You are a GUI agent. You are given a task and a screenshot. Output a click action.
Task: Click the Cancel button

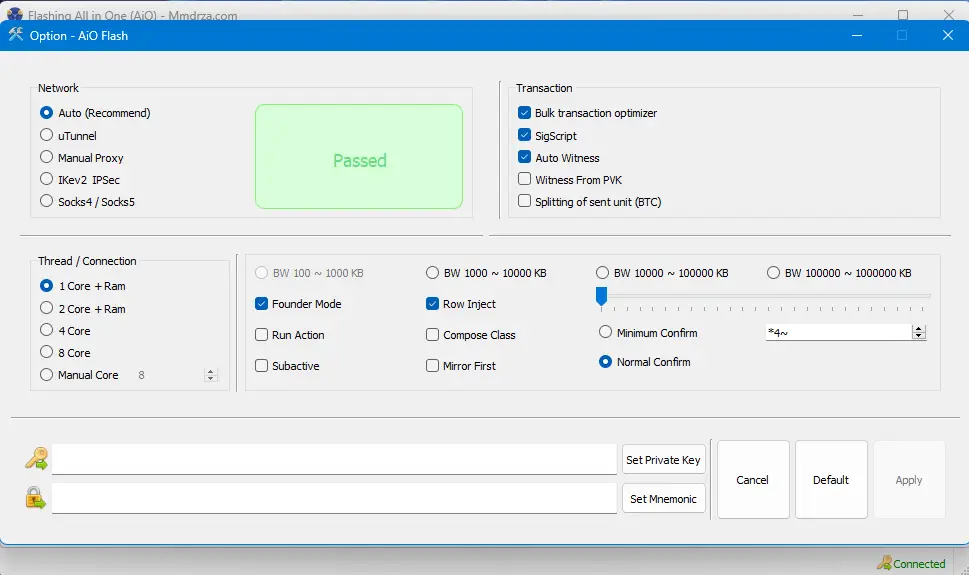point(753,480)
